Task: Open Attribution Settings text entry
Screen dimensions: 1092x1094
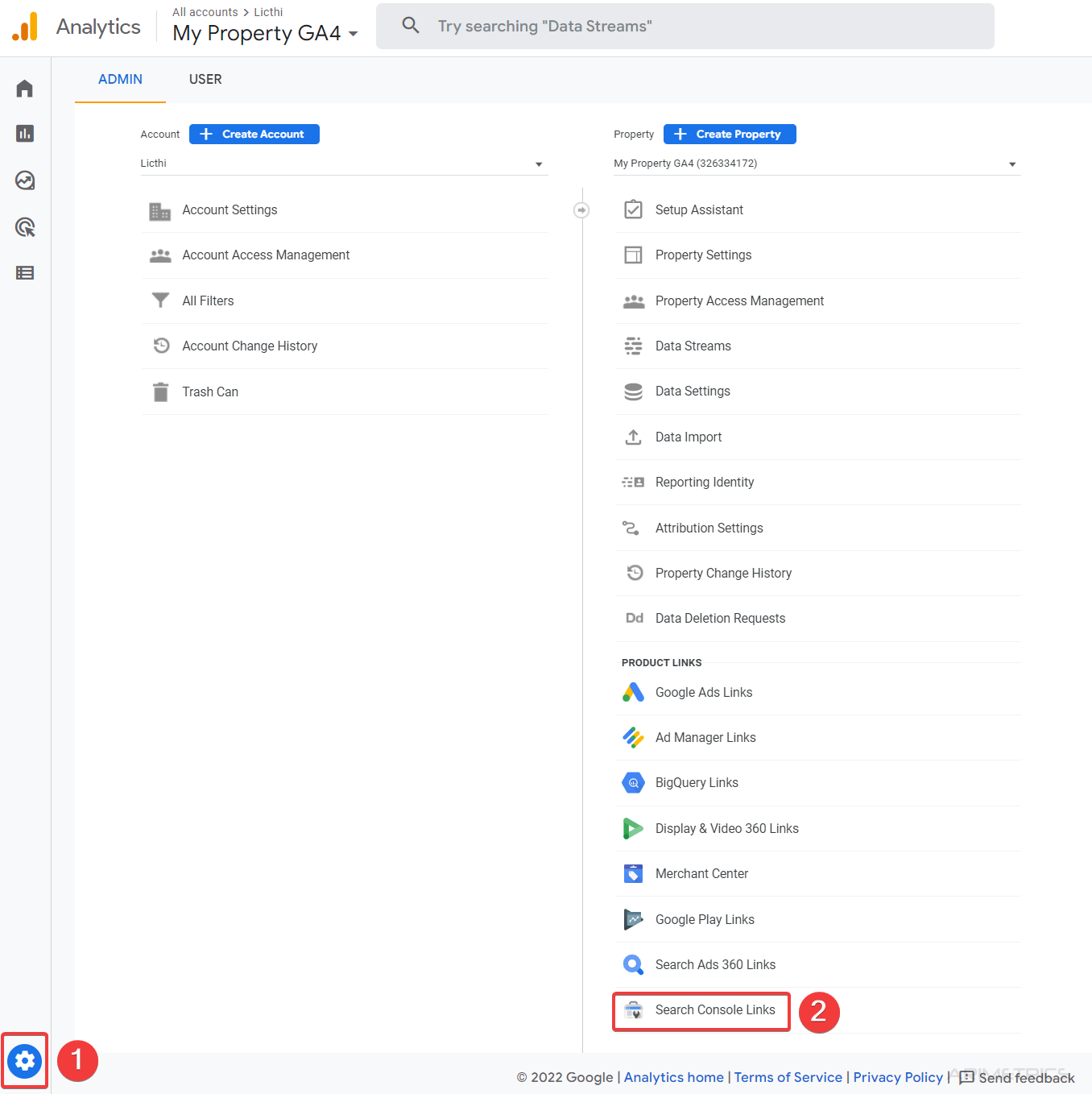Action: coord(709,528)
